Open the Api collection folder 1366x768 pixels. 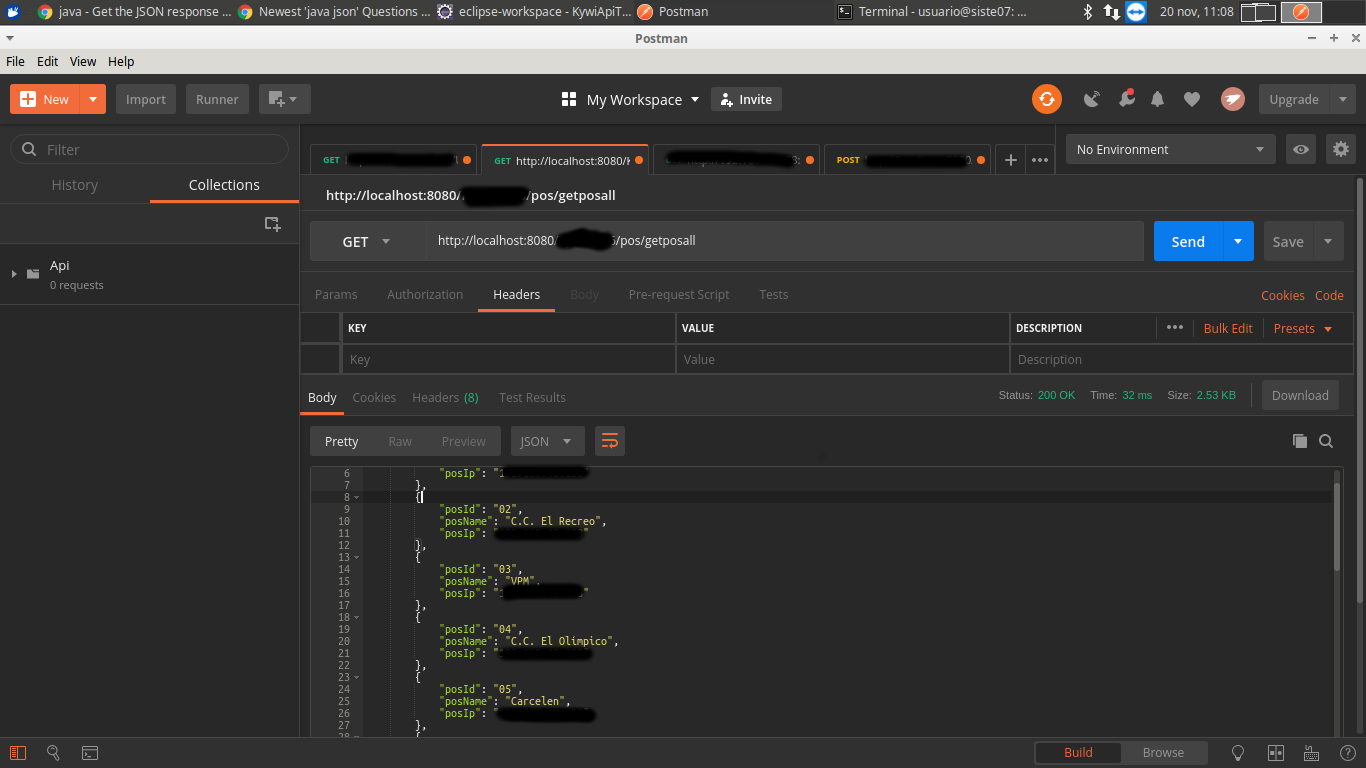pos(150,274)
